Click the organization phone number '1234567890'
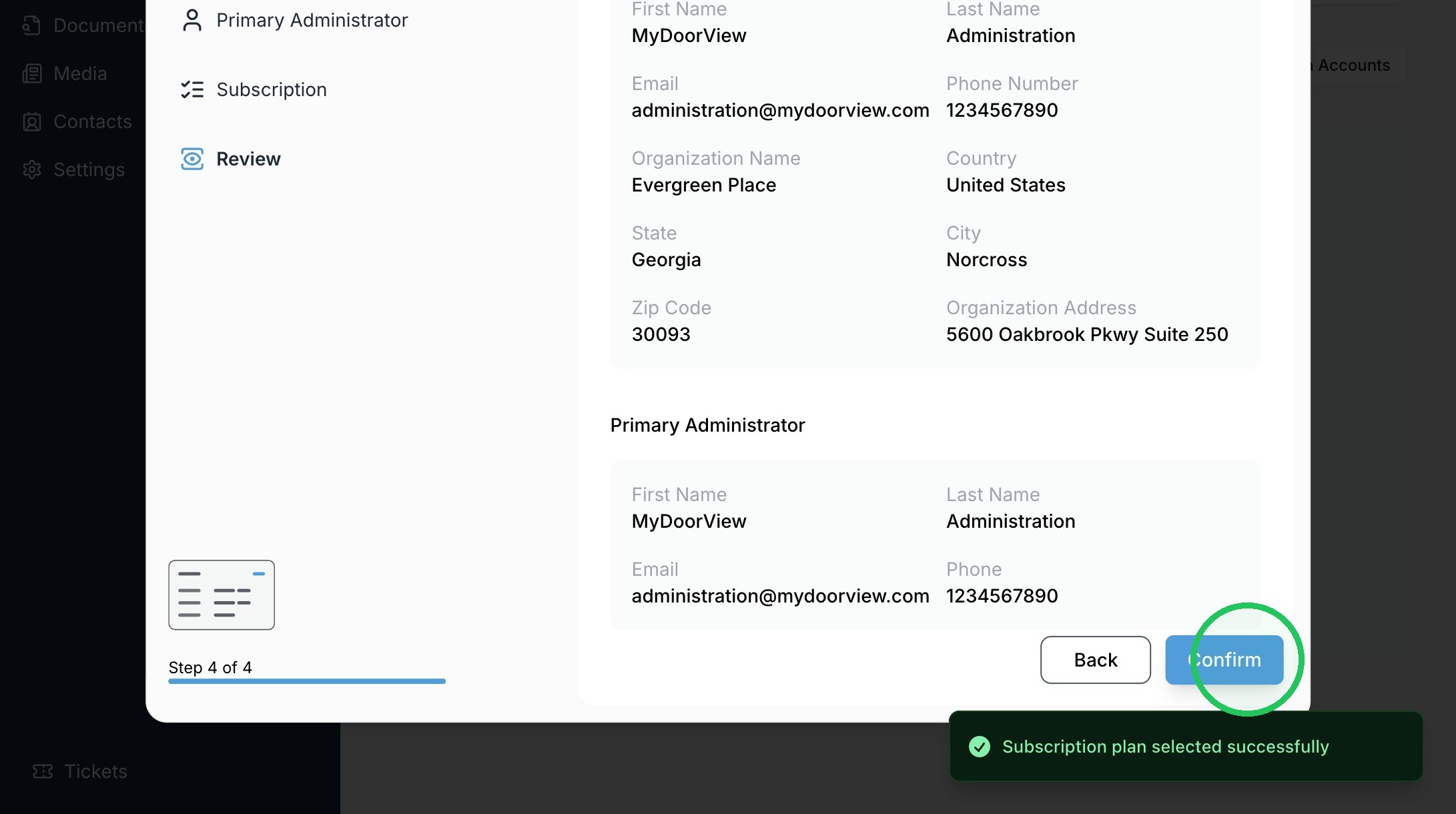This screenshot has height=814, width=1456. pos(1002,110)
